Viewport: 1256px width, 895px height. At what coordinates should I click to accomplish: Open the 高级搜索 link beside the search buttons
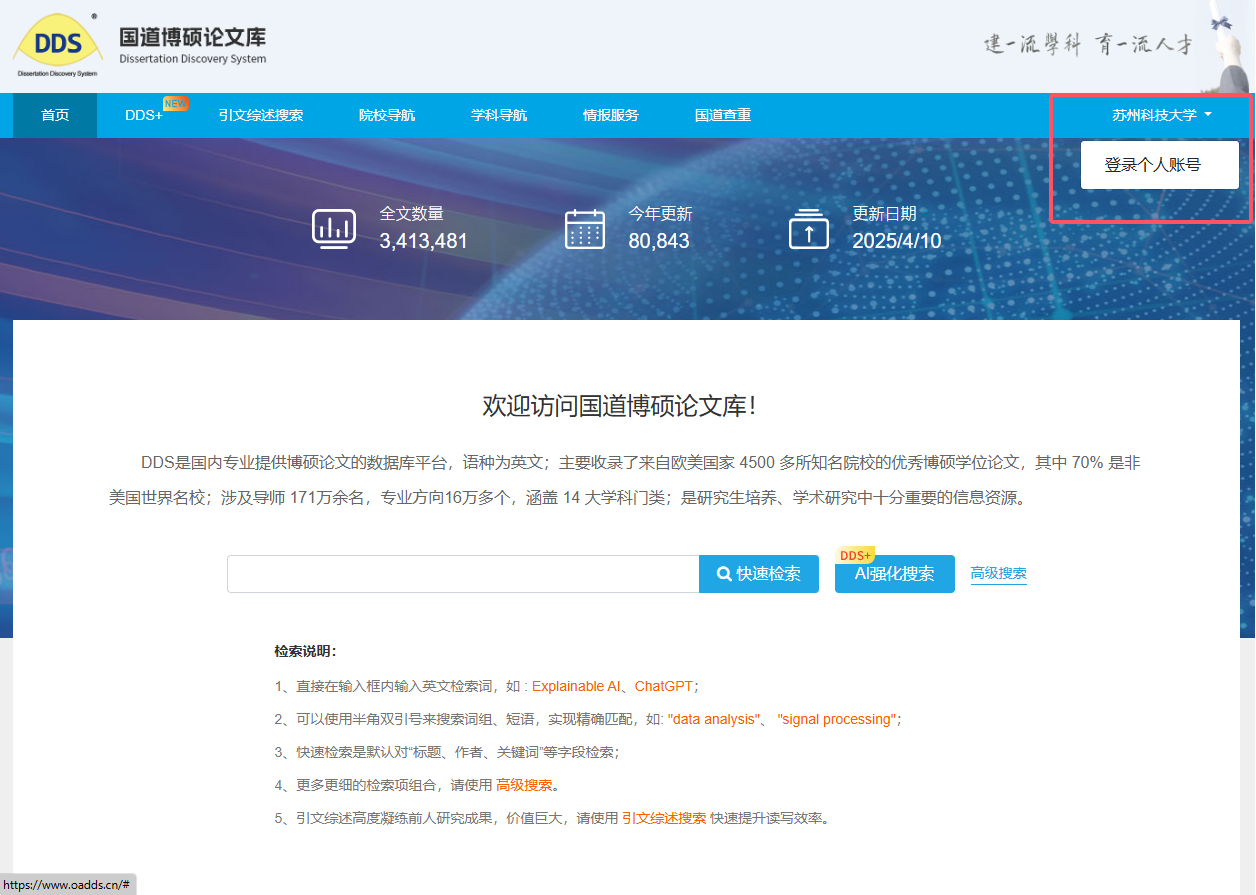(998, 574)
